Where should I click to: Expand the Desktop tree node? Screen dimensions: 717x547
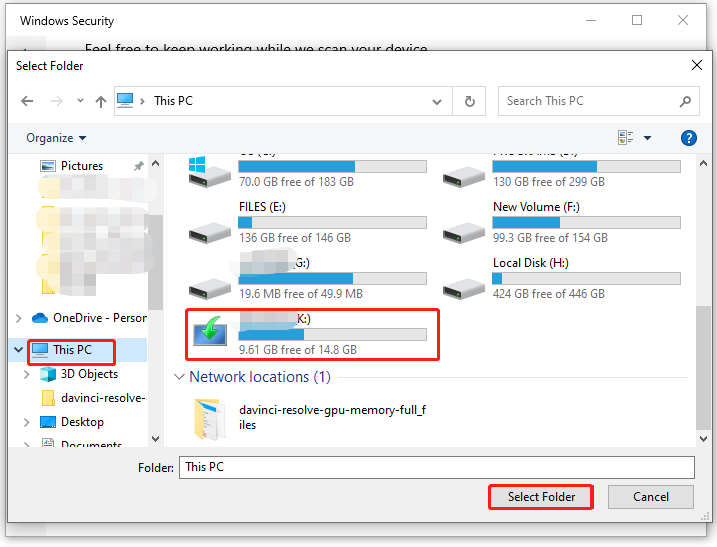coord(27,422)
